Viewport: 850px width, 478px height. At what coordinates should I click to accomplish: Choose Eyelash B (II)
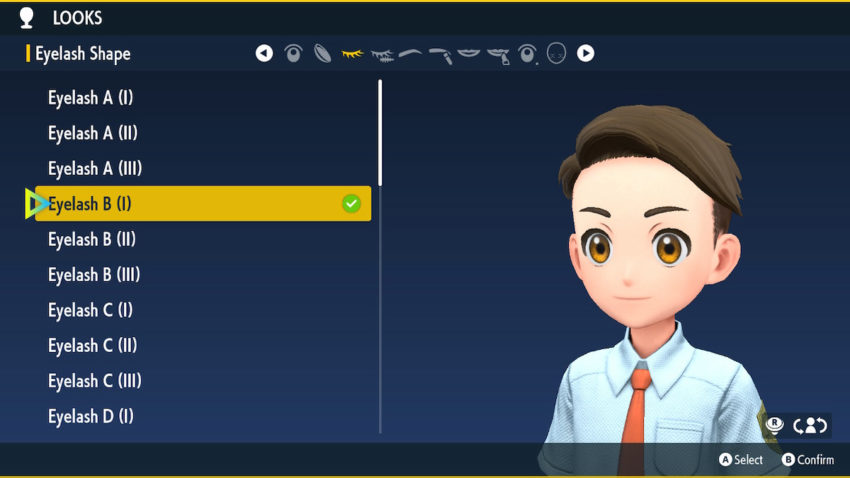pyautogui.click(x=92, y=240)
